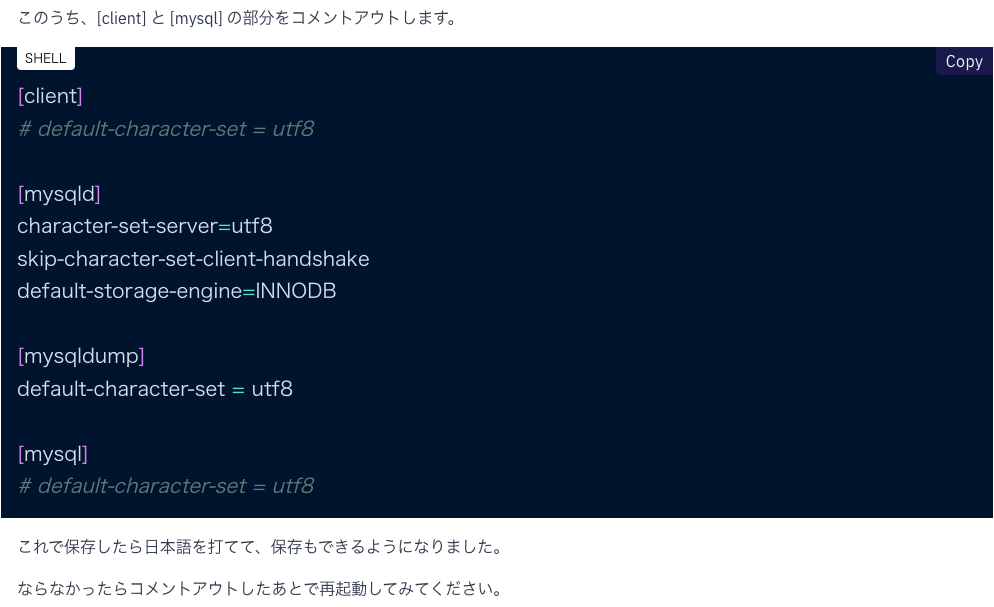Click the equals sign after character-set-server
This screenshot has height=607, width=994.
coord(224,227)
